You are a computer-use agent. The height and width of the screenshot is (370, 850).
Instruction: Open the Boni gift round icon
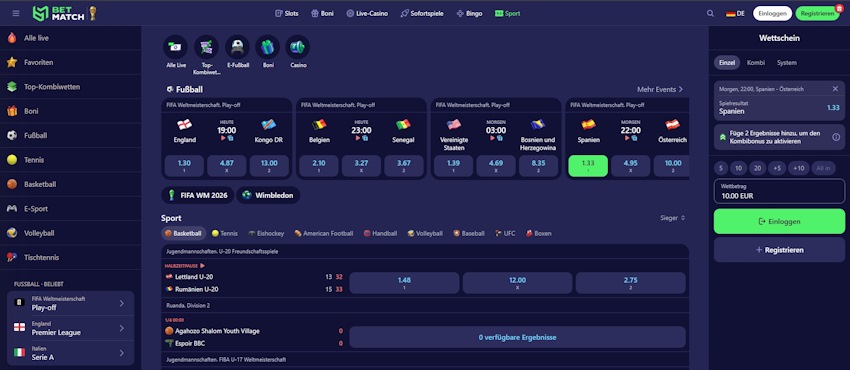268,47
